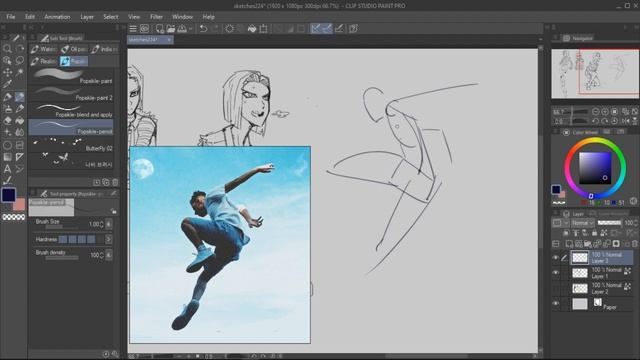Click the color wheel square picker
This screenshot has width=640, height=360.
click(595, 168)
